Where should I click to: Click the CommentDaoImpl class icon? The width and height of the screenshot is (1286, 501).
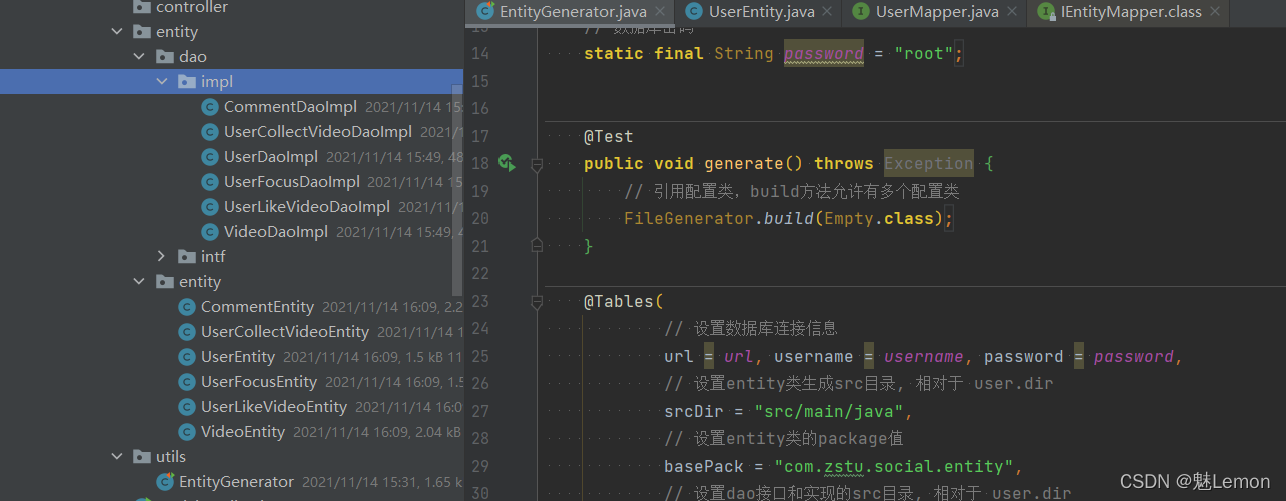pyautogui.click(x=209, y=107)
